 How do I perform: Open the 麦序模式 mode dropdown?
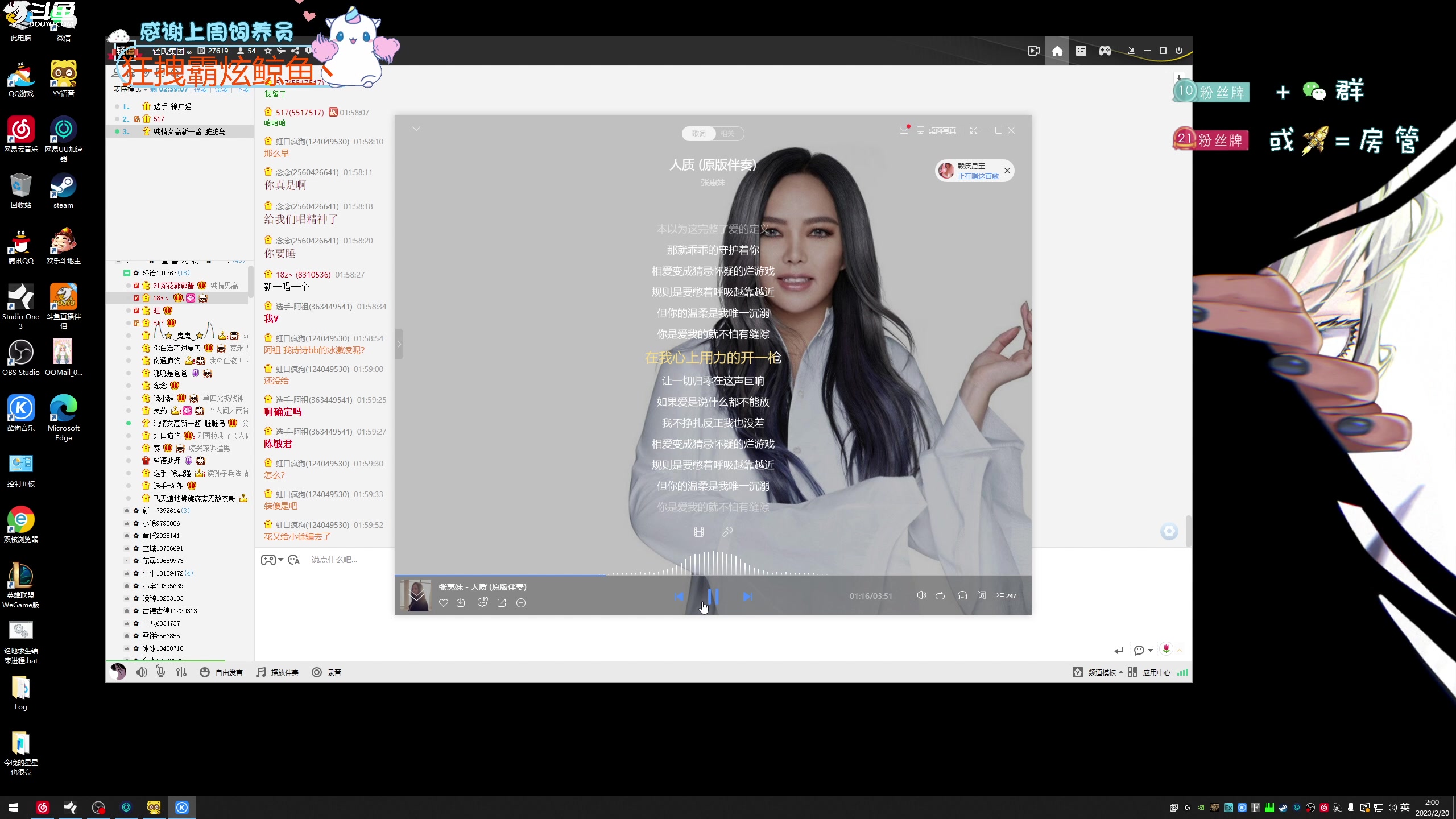pyautogui.click(x=130, y=89)
